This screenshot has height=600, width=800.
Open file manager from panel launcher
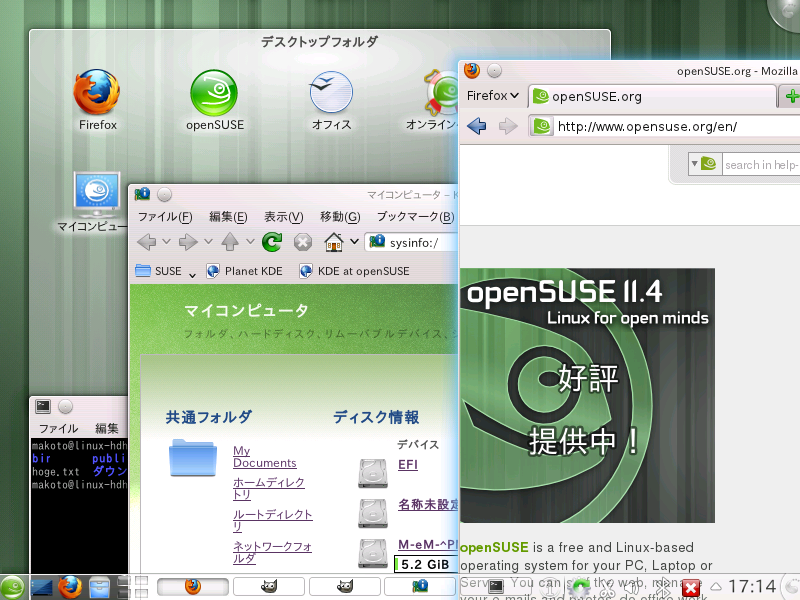click(99, 587)
